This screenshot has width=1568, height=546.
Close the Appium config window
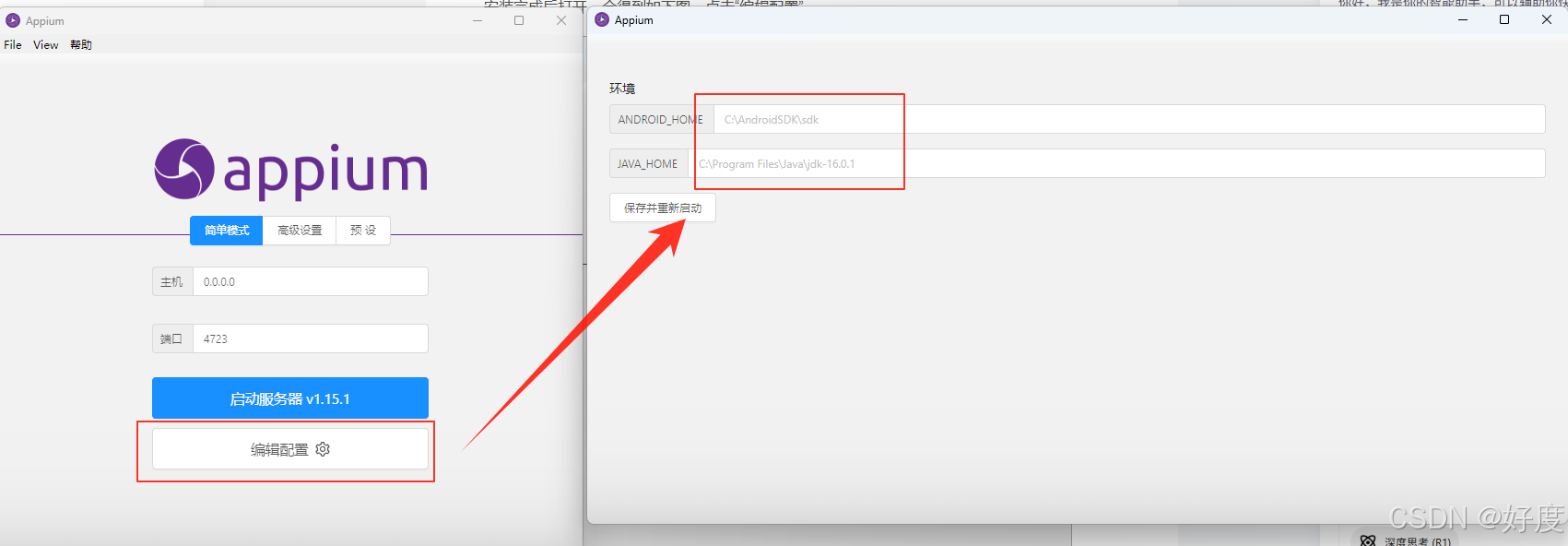point(1547,19)
